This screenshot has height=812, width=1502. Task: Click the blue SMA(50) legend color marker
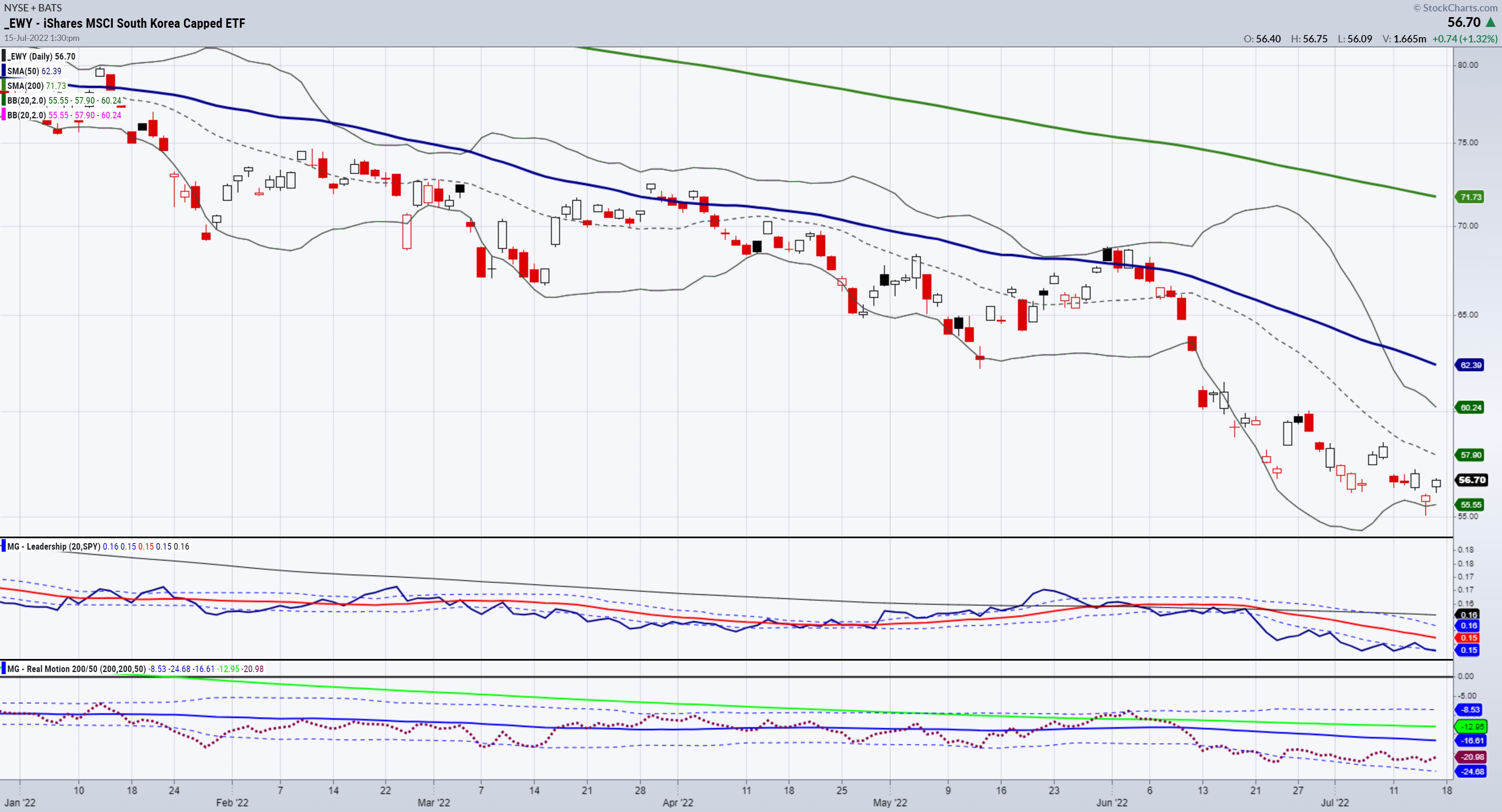coord(4,71)
